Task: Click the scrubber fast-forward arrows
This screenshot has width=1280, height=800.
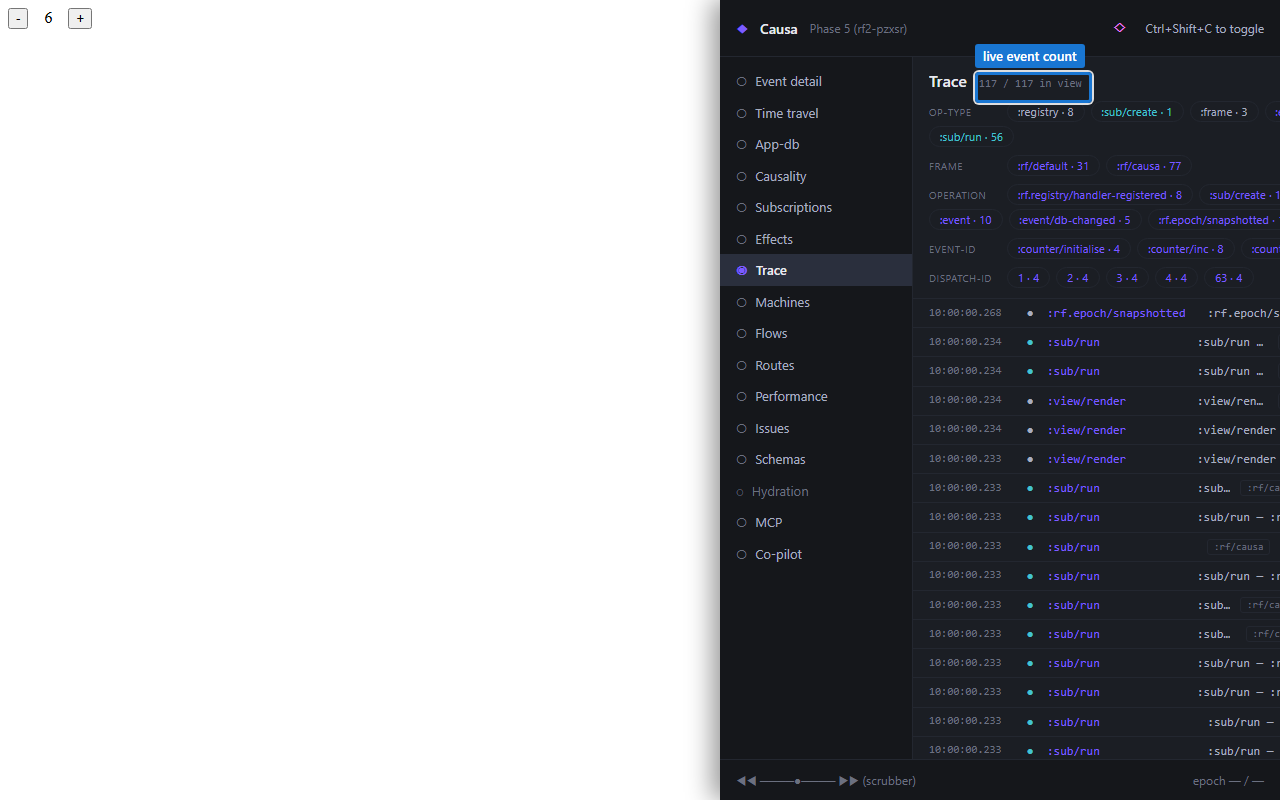Action: [848, 781]
